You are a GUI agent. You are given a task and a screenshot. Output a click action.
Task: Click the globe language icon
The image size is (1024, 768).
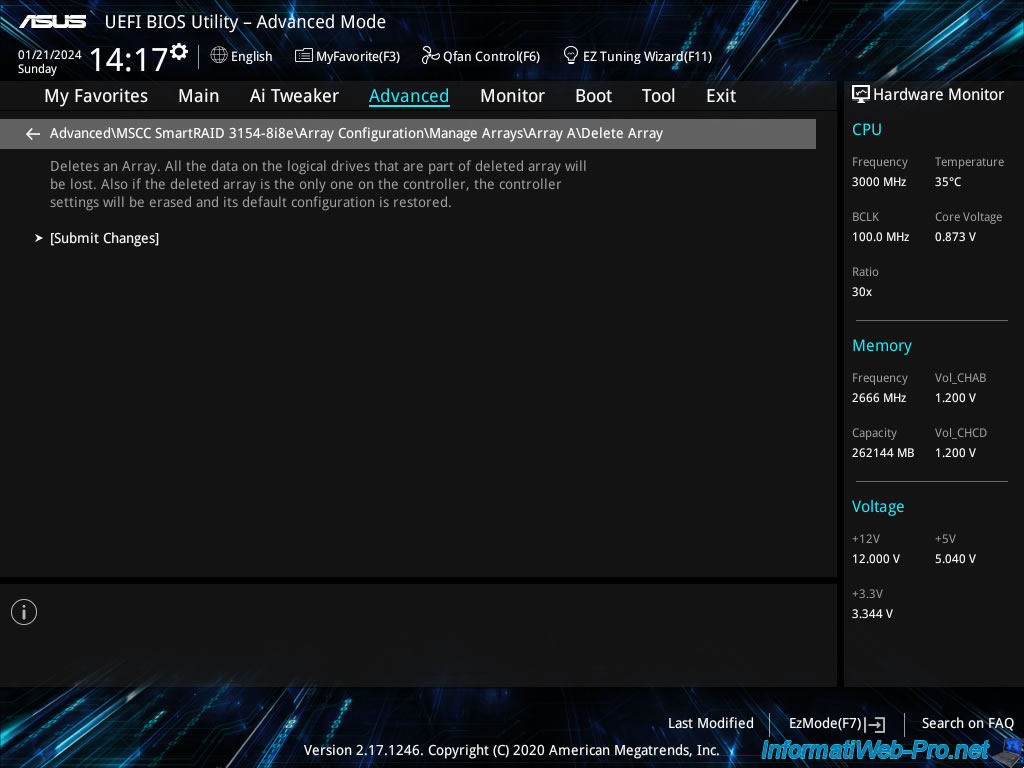pos(219,56)
